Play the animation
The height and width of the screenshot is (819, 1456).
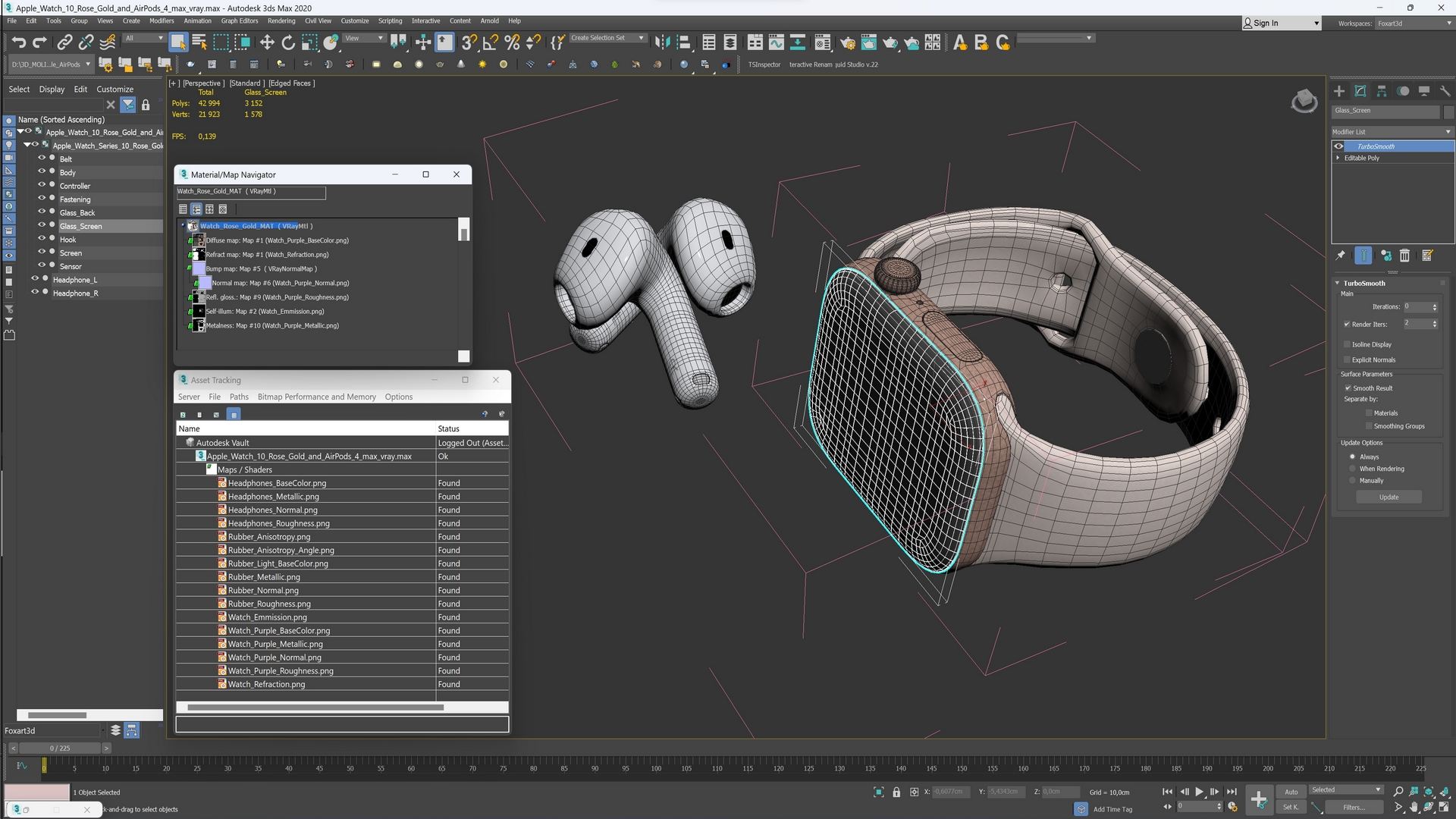(1200, 792)
